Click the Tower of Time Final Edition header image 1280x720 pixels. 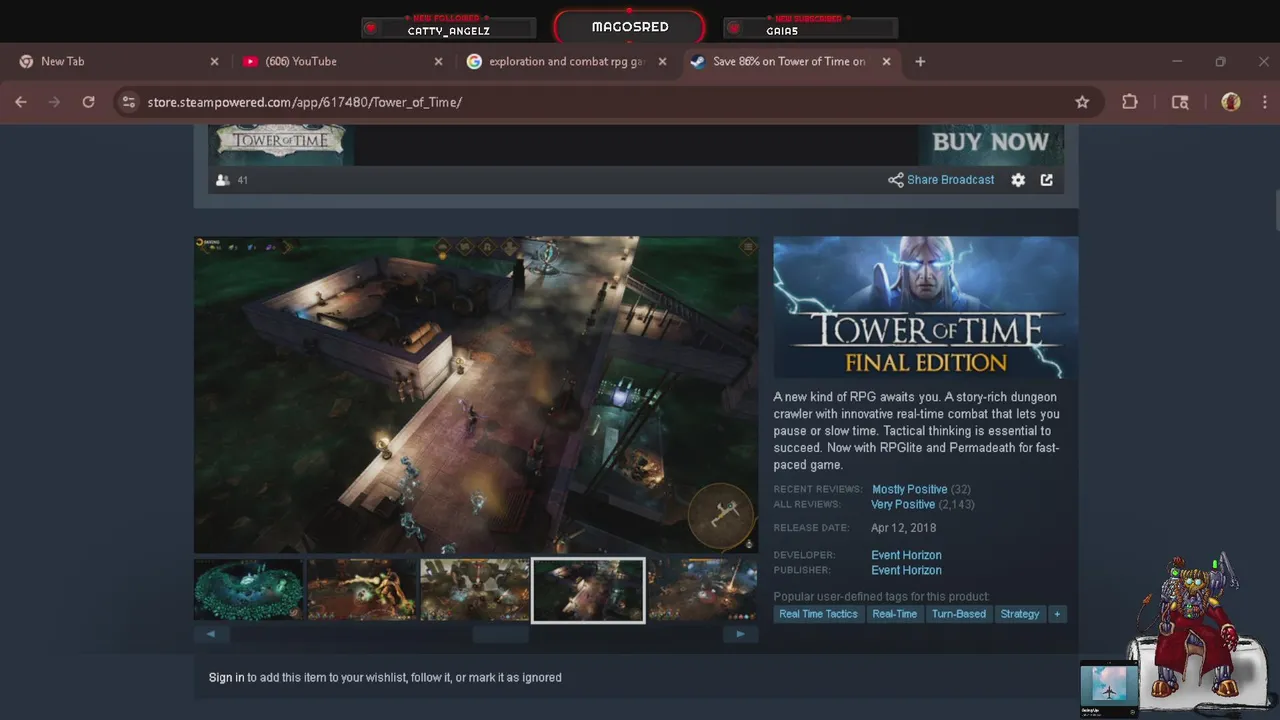click(925, 307)
